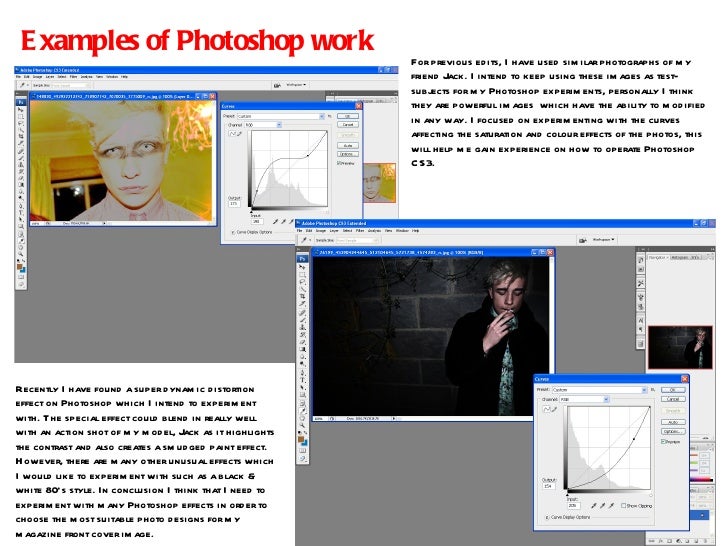
Task: Select the Zoom tool in lower Photoshop toolbox
Action: [303, 425]
